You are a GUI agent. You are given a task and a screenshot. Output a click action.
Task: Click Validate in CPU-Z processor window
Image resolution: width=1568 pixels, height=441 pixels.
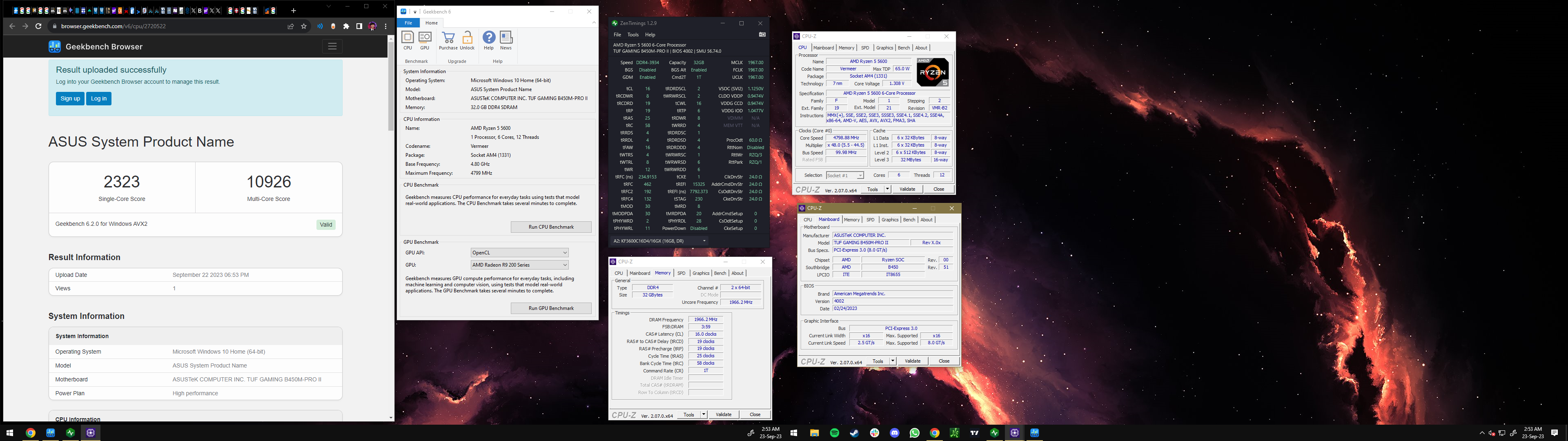(908, 189)
